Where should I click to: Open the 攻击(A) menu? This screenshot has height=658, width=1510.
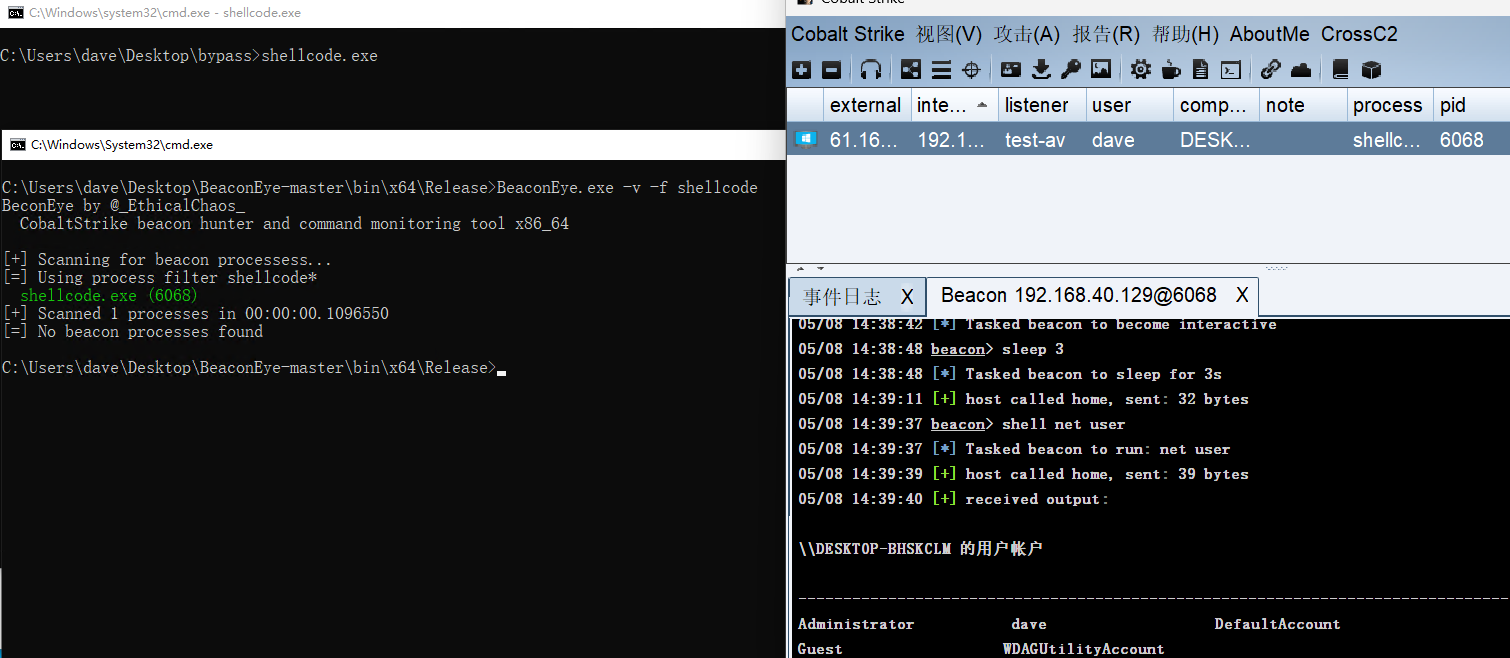pyautogui.click(x=1027, y=34)
